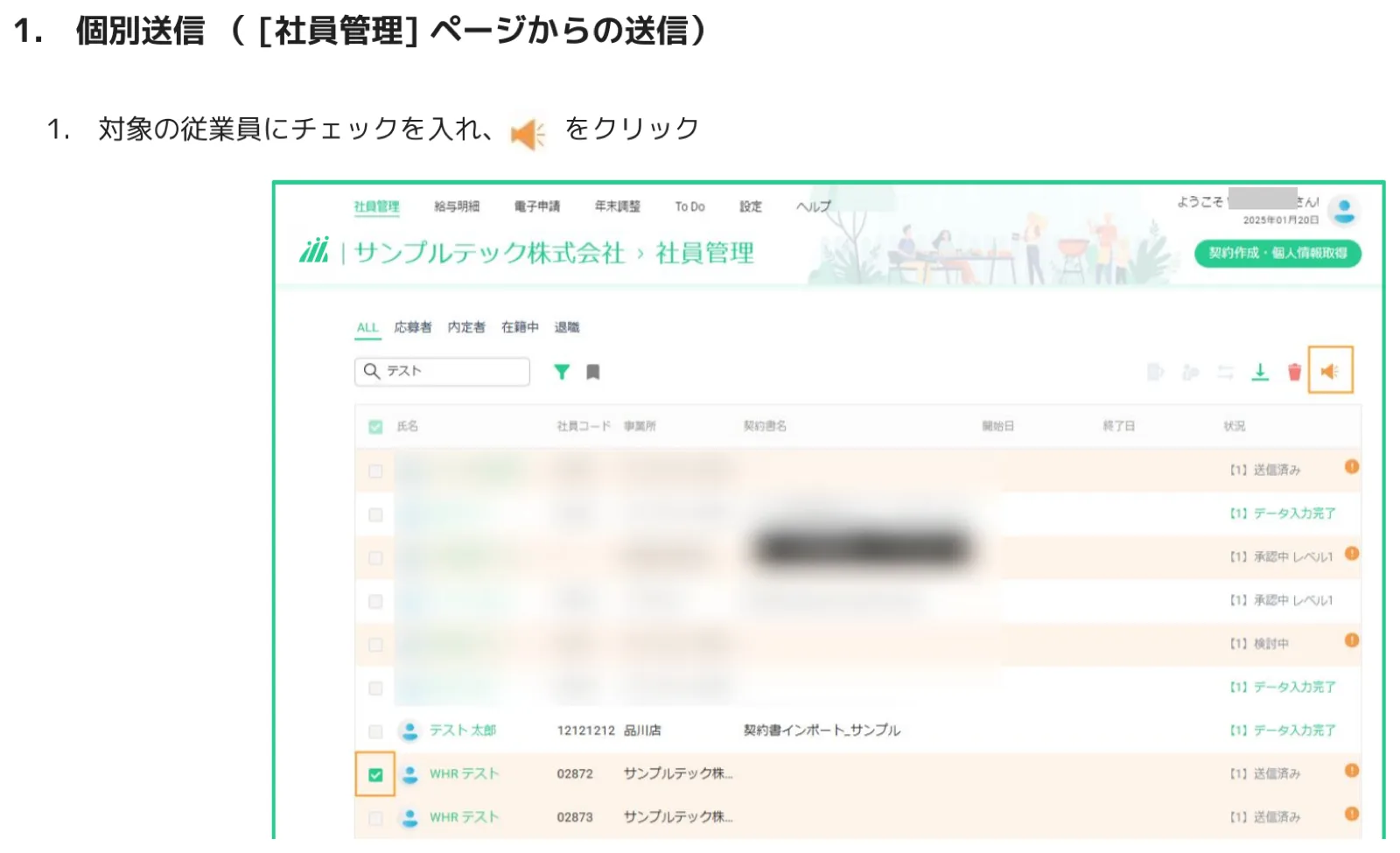This screenshot has height=853, width=1400.
Task: Click the employee code 12121212
Action: [585, 731]
